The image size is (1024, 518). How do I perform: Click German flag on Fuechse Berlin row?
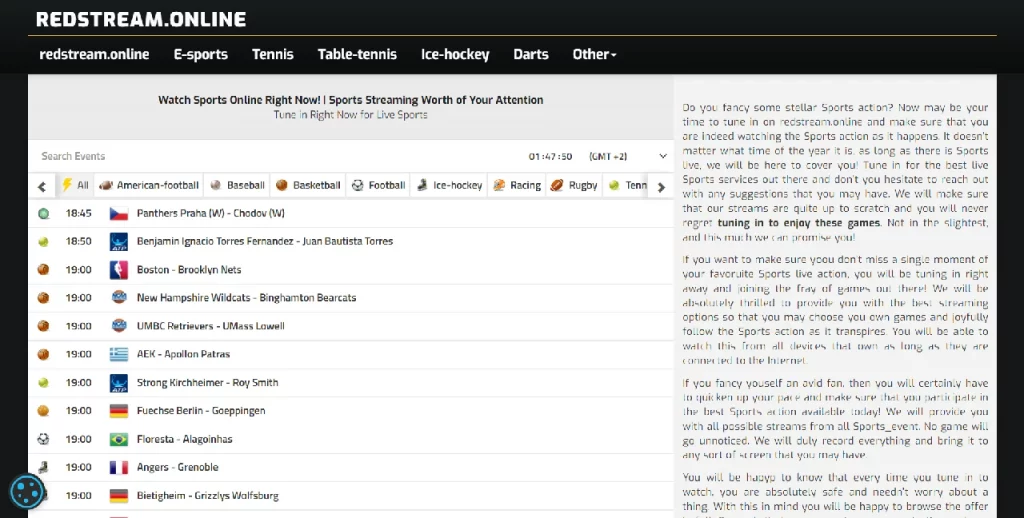pyautogui.click(x=118, y=410)
